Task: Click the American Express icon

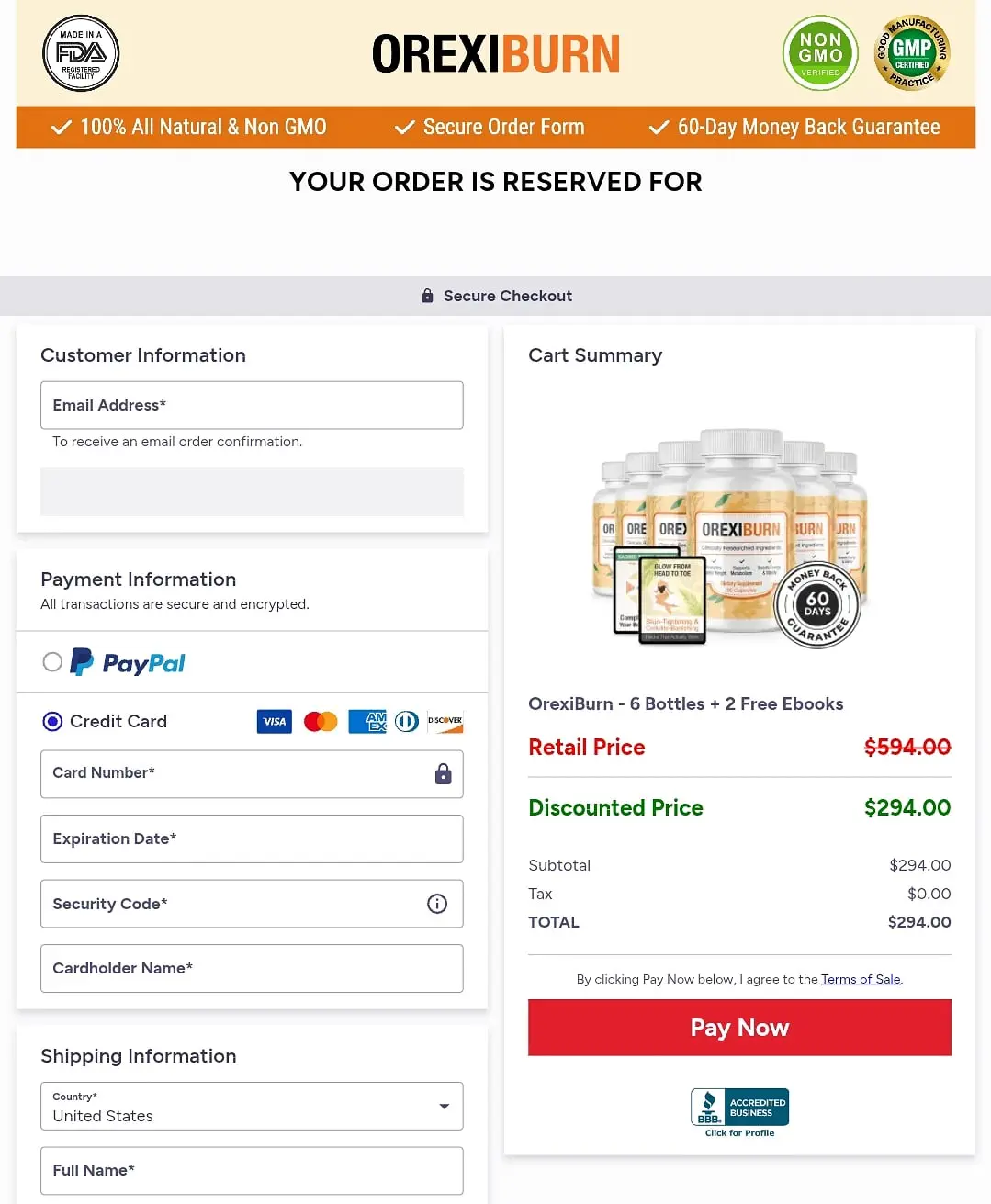Action: pyautogui.click(x=367, y=722)
